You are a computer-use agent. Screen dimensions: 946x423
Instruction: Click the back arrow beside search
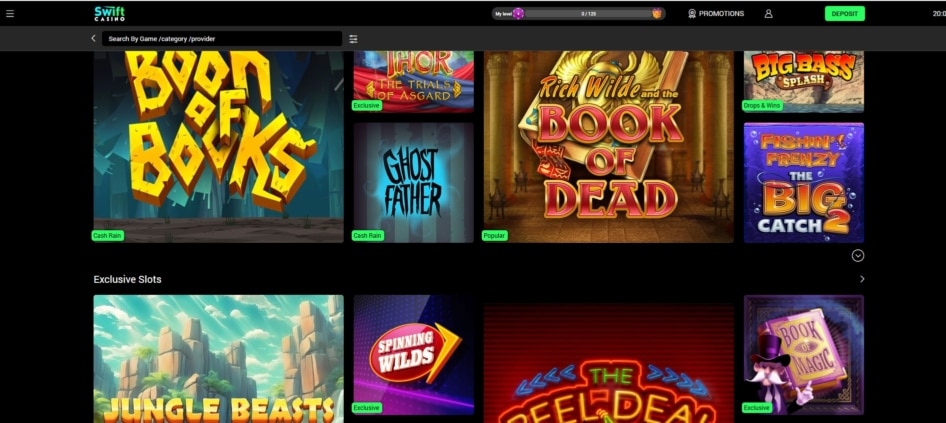pyautogui.click(x=93, y=39)
